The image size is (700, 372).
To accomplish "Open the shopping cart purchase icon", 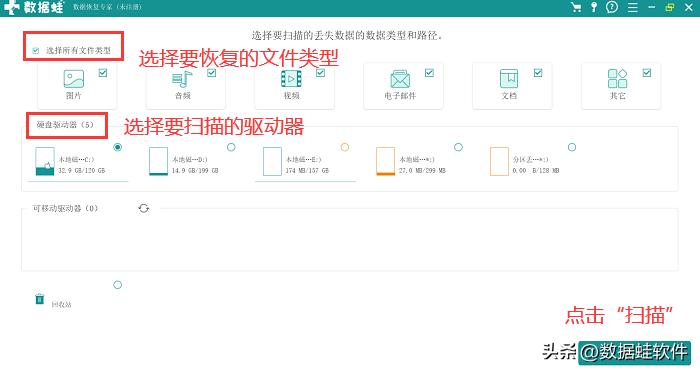I will pyautogui.click(x=576, y=7).
